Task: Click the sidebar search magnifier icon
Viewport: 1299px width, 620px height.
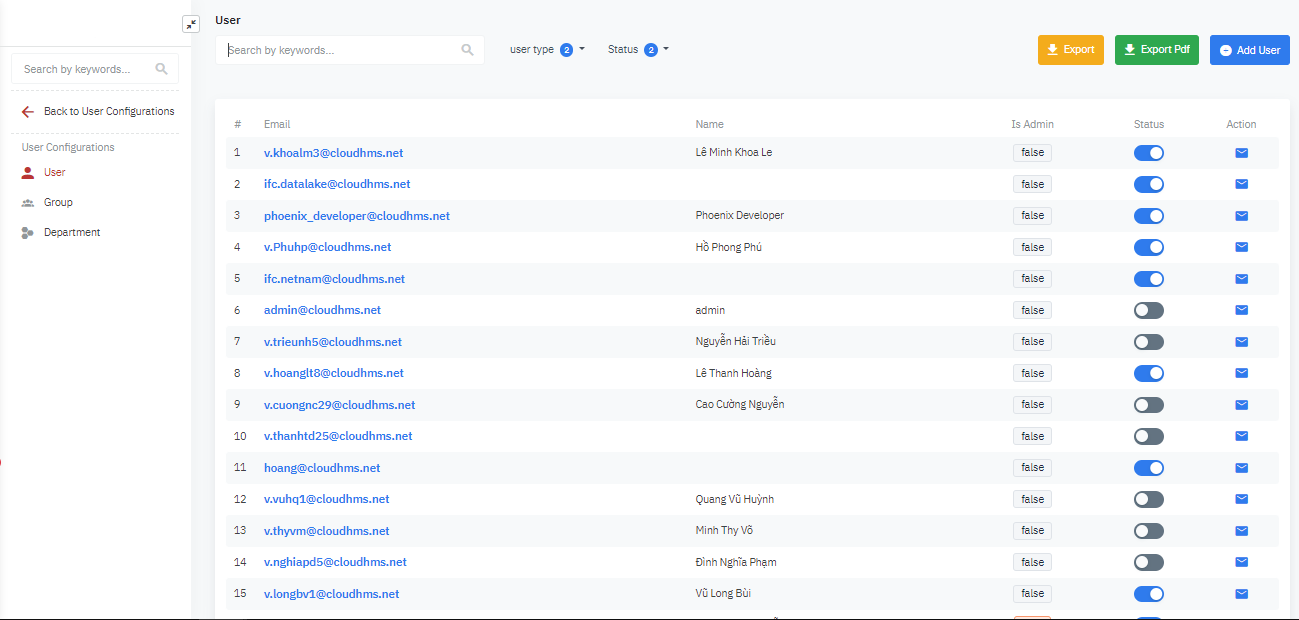Action: (162, 69)
